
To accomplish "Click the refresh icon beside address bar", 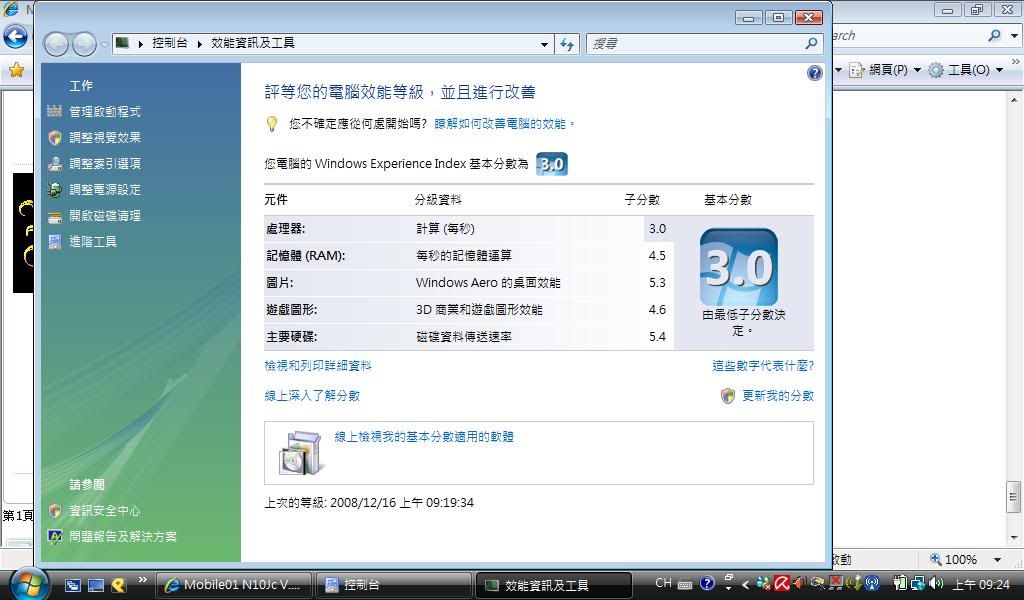I will (x=567, y=44).
